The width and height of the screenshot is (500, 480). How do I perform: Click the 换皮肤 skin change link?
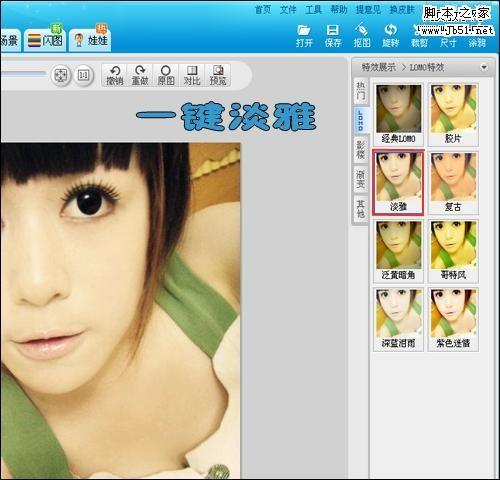pyautogui.click(x=402, y=10)
